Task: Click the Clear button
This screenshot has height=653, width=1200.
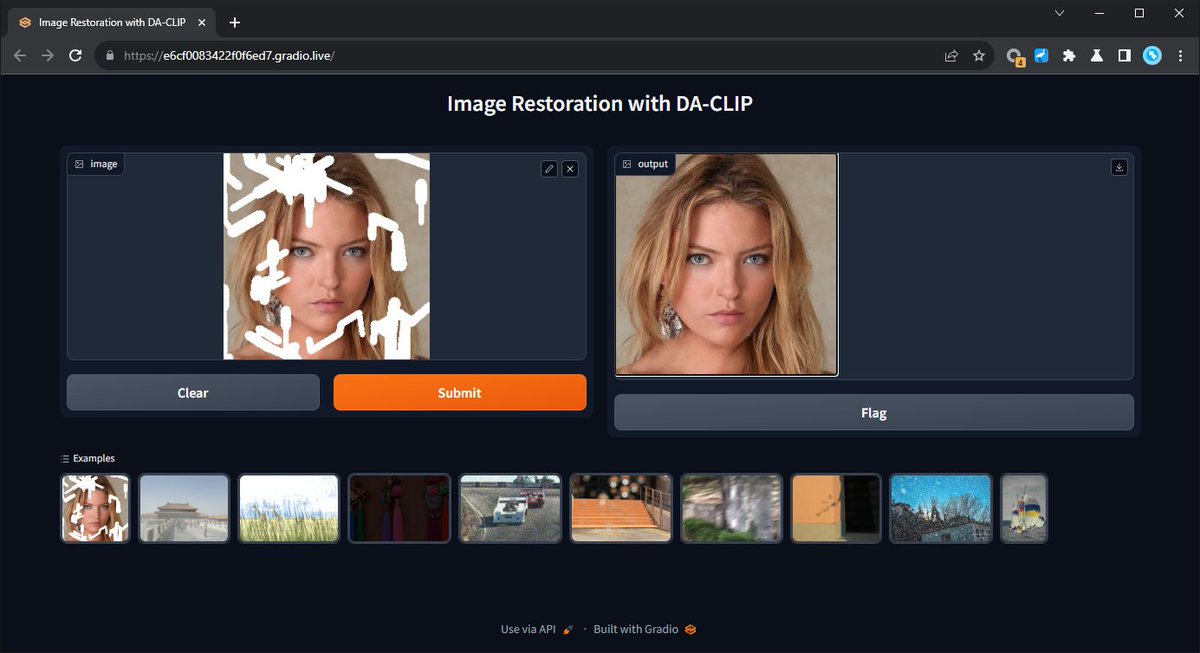Action: pyautogui.click(x=193, y=393)
